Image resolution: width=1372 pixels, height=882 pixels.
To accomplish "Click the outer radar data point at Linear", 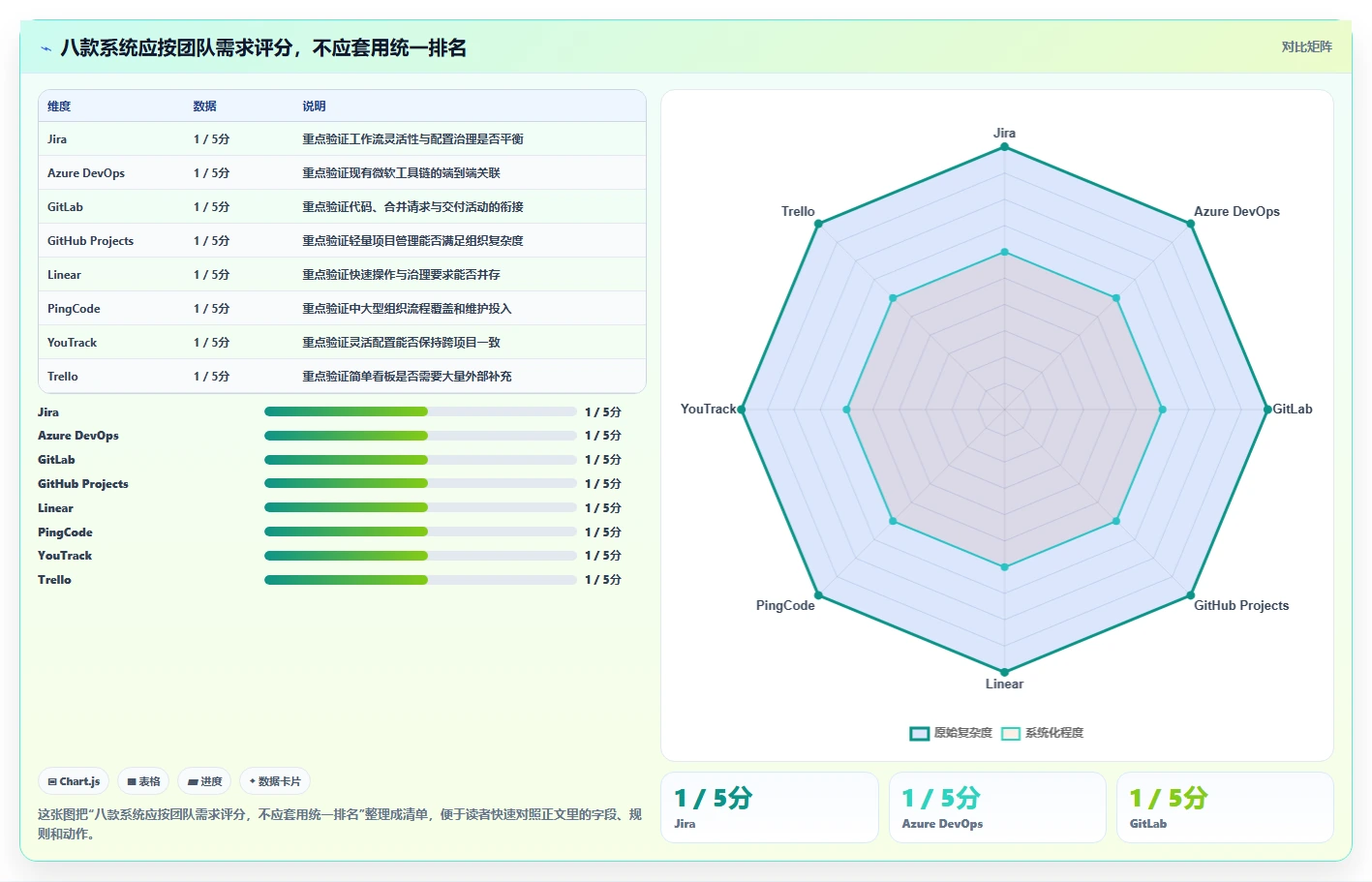I will point(1004,672).
